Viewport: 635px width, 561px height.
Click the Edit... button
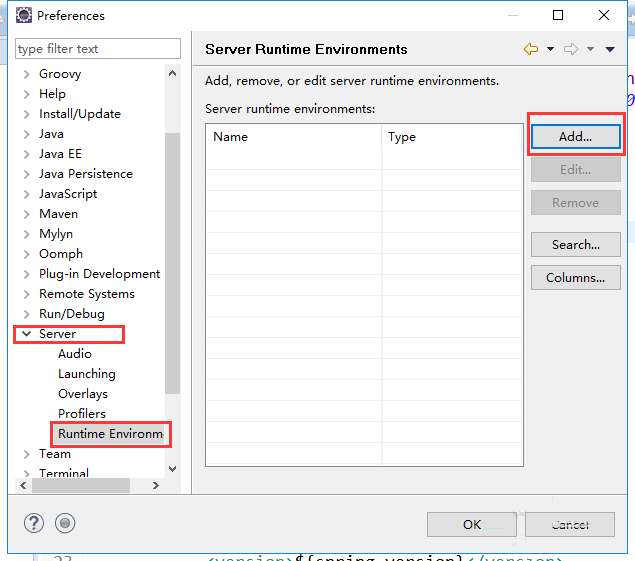(575, 169)
